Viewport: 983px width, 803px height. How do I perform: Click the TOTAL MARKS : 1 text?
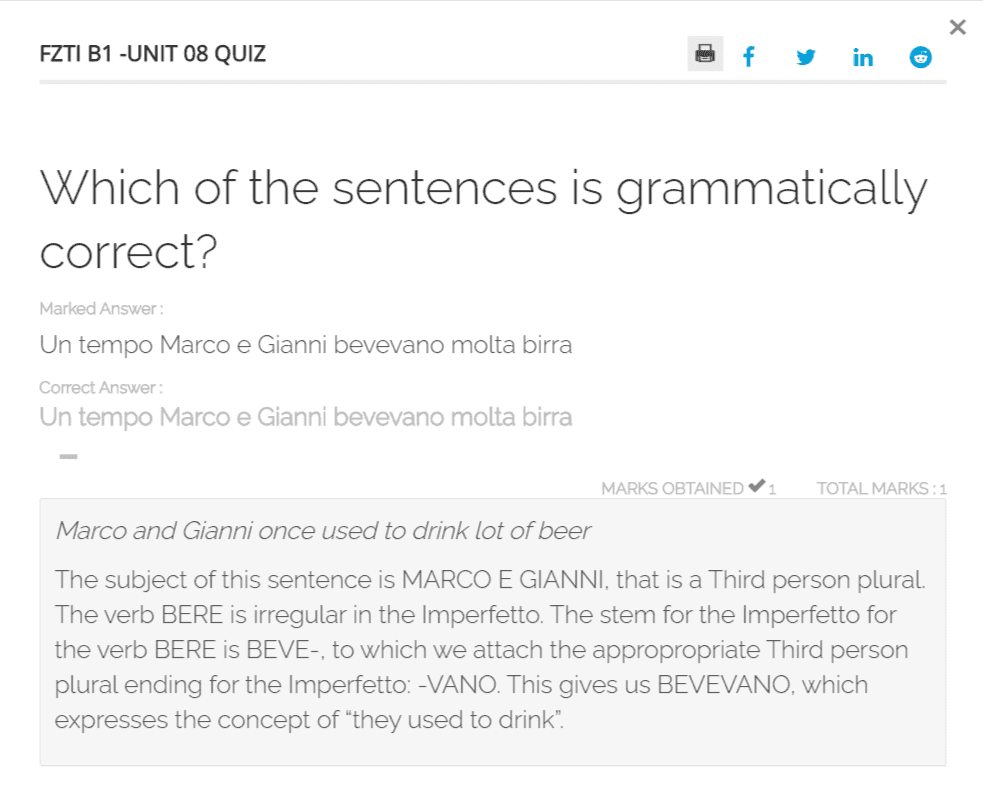click(x=881, y=489)
